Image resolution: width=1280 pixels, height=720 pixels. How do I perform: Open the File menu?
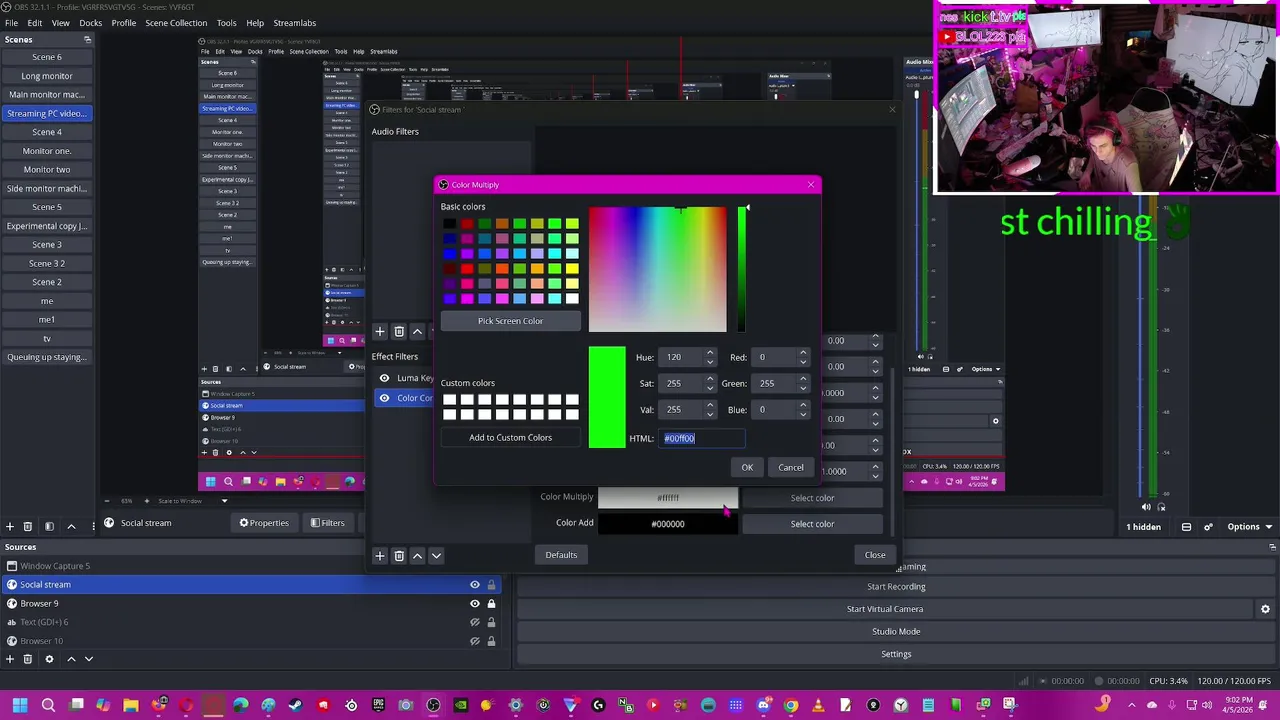[11, 23]
